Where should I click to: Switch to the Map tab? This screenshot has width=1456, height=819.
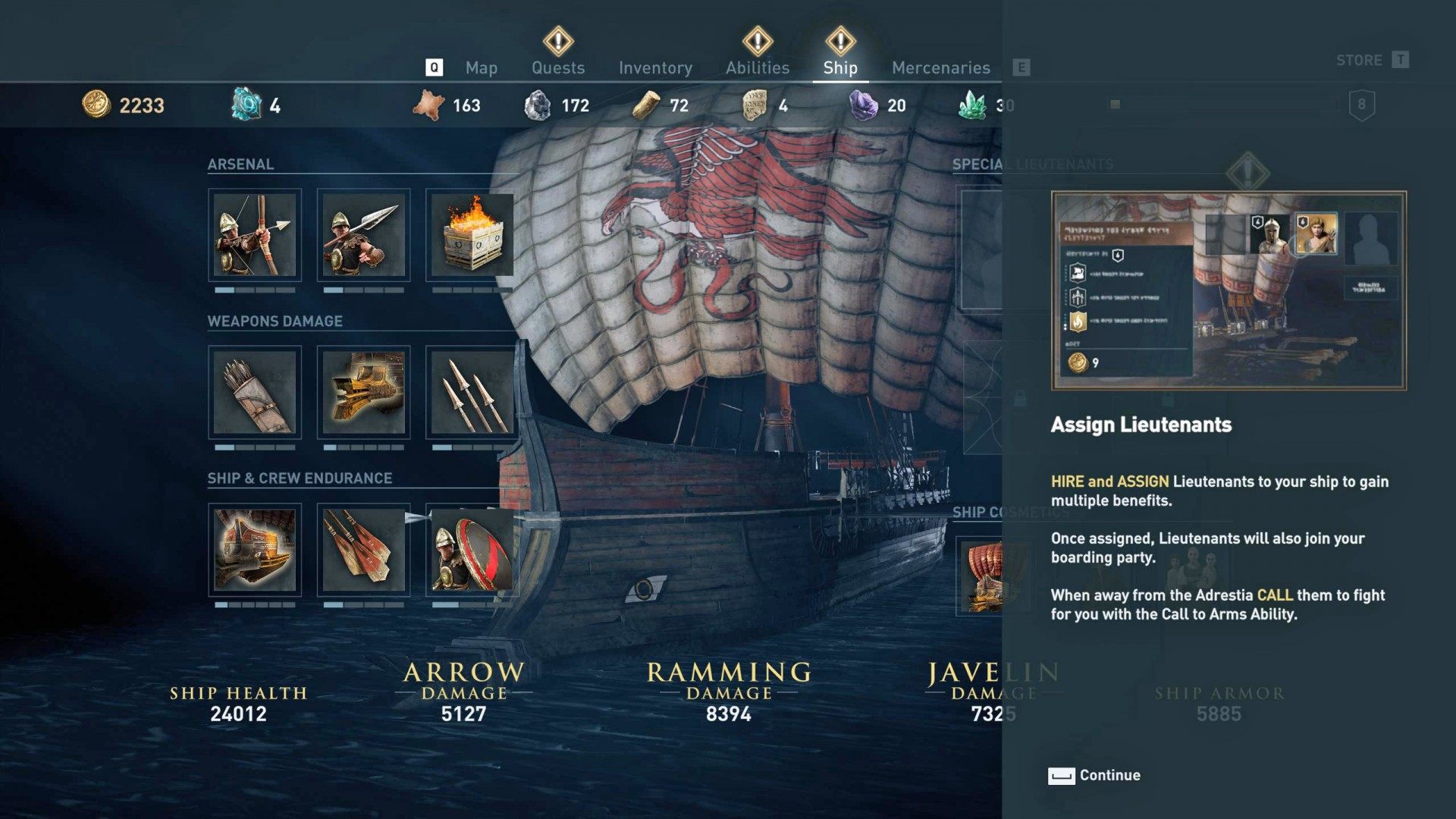pos(482,67)
